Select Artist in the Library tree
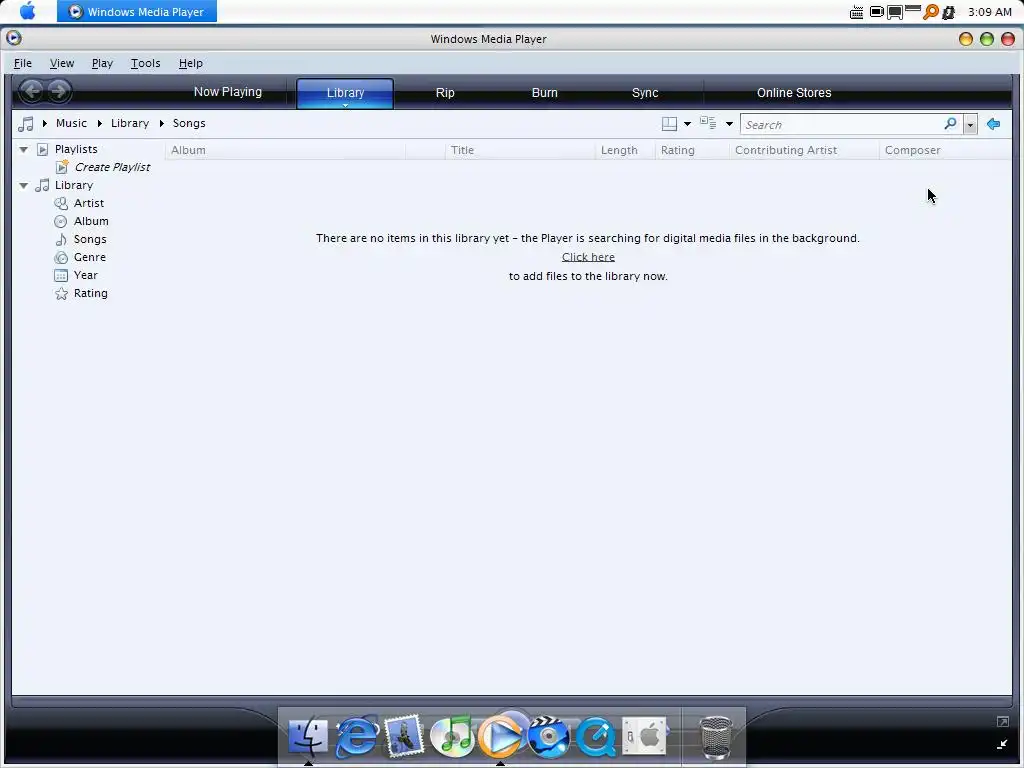 coord(89,203)
